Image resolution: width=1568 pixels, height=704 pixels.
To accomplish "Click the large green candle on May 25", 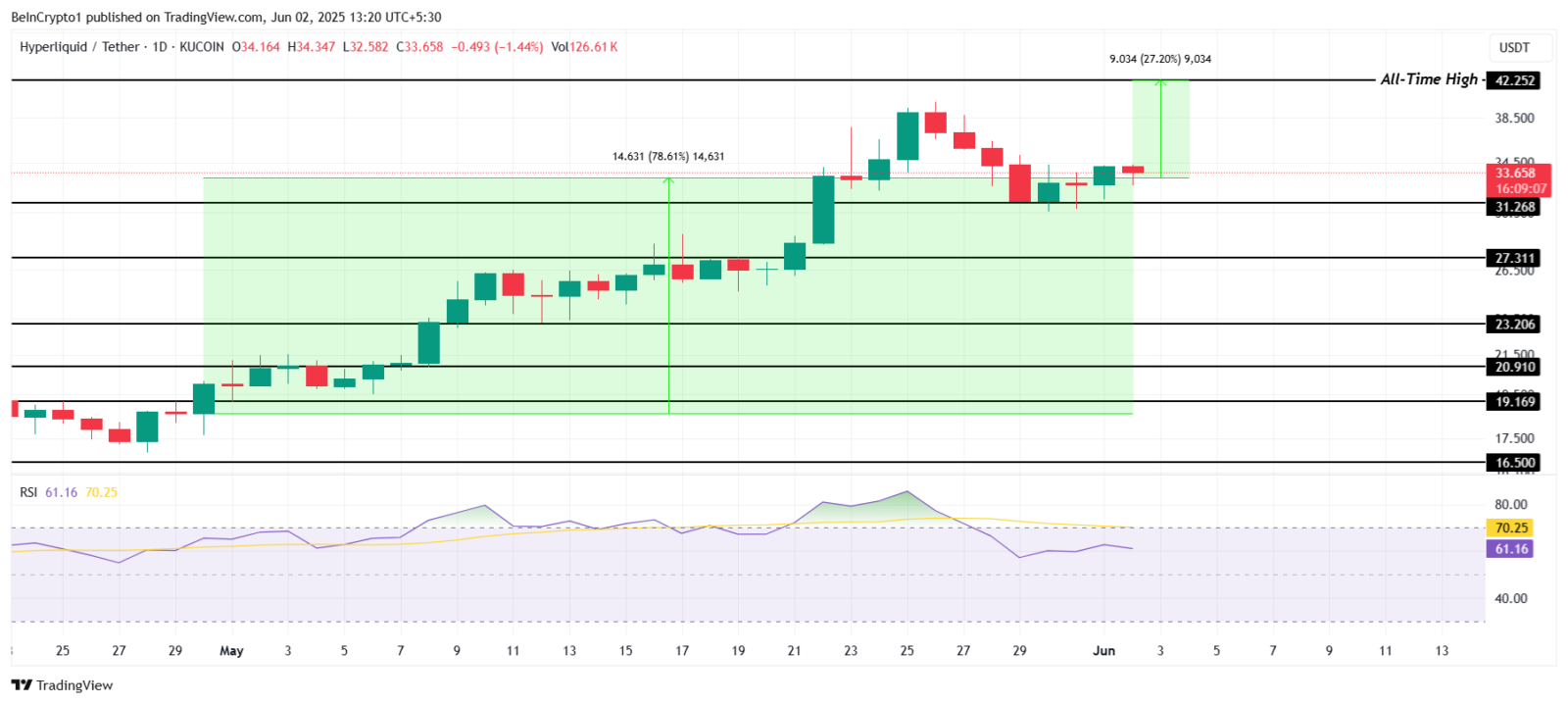I will pos(907,136).
